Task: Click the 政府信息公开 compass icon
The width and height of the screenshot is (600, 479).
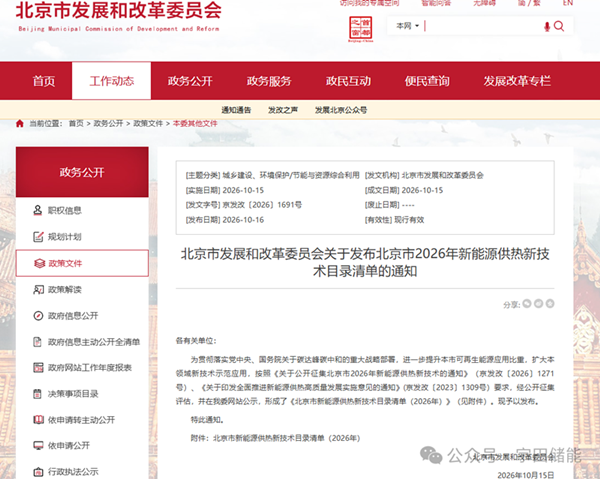Action: point(38,316)
